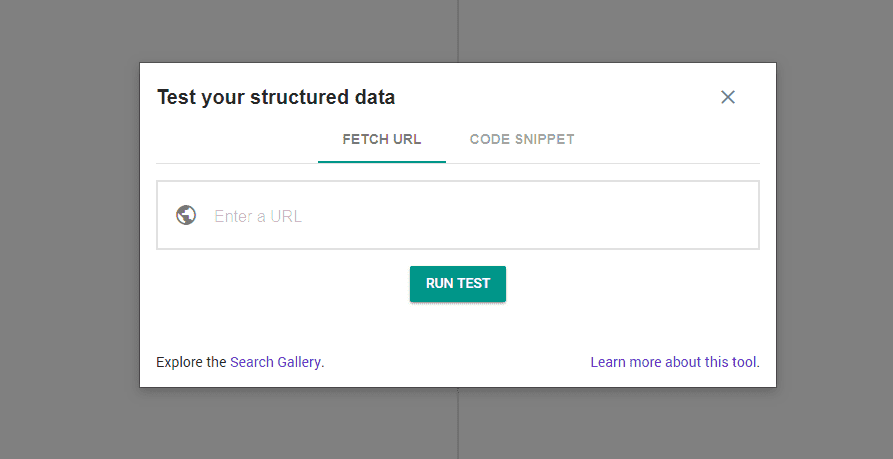Viewport: 893px width, 459px height.
Task: Click the gray separator under Code Snippet
Action: click(x=522, y=163)
